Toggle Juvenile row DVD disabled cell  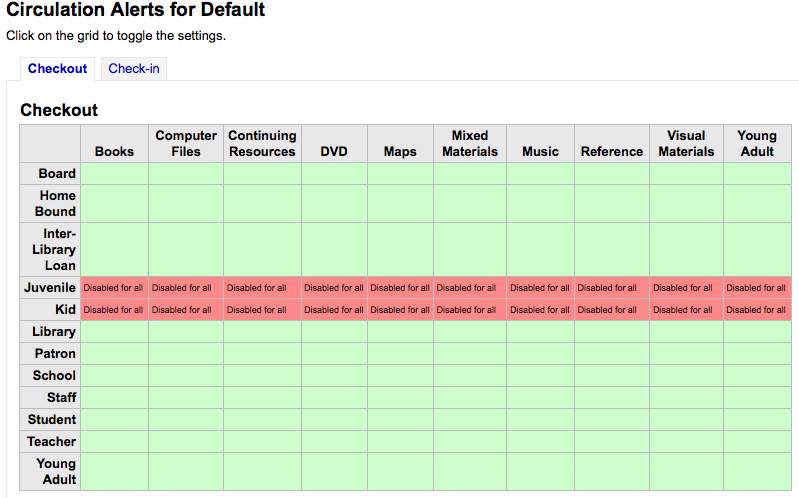pyautogui.click(x=334, y=288)
